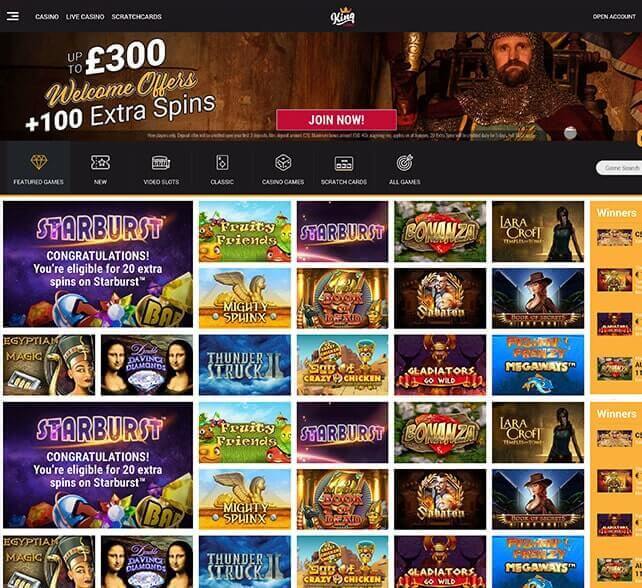Click the King logo in header
This screenshot has height=588, width=642.
(343, 16)
